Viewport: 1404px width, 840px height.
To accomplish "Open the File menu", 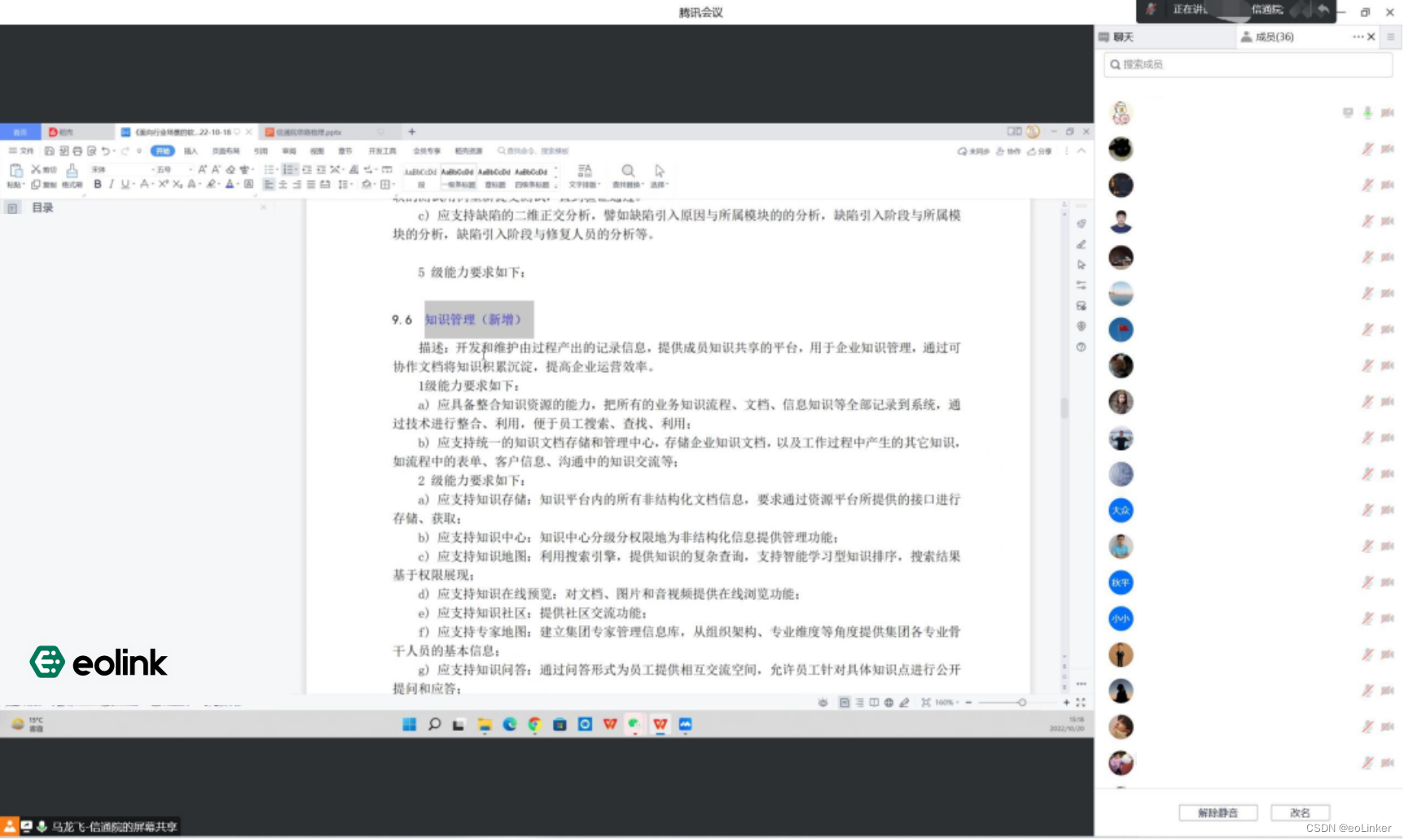I will 22,151.
